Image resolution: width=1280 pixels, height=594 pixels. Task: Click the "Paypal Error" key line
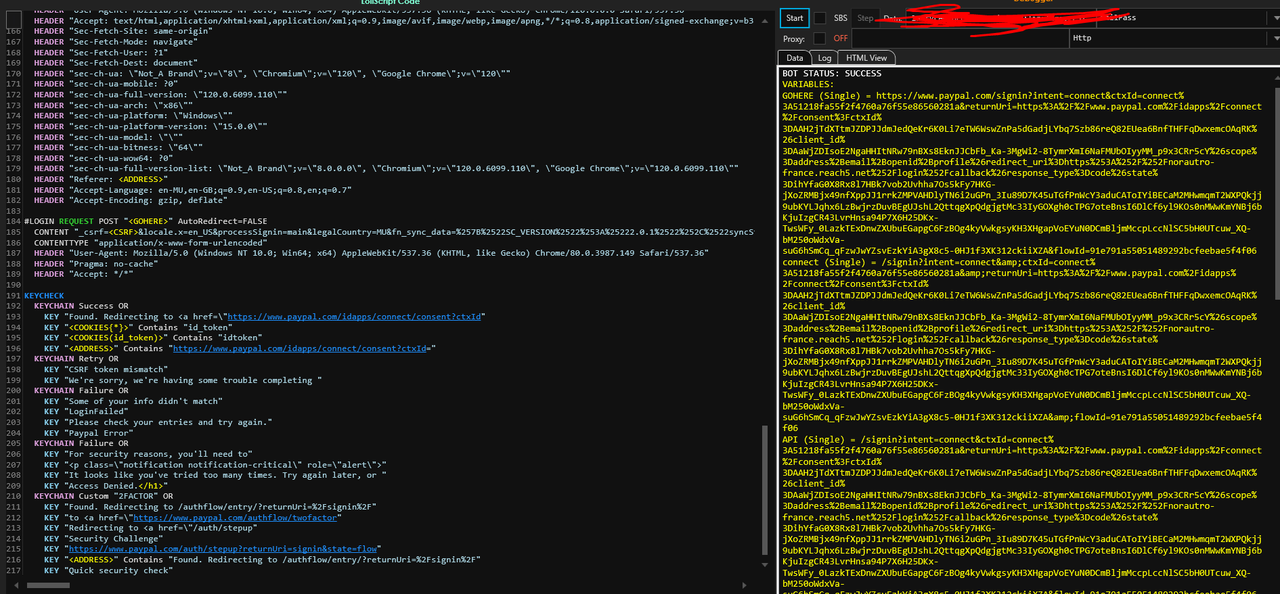[89, 433]
